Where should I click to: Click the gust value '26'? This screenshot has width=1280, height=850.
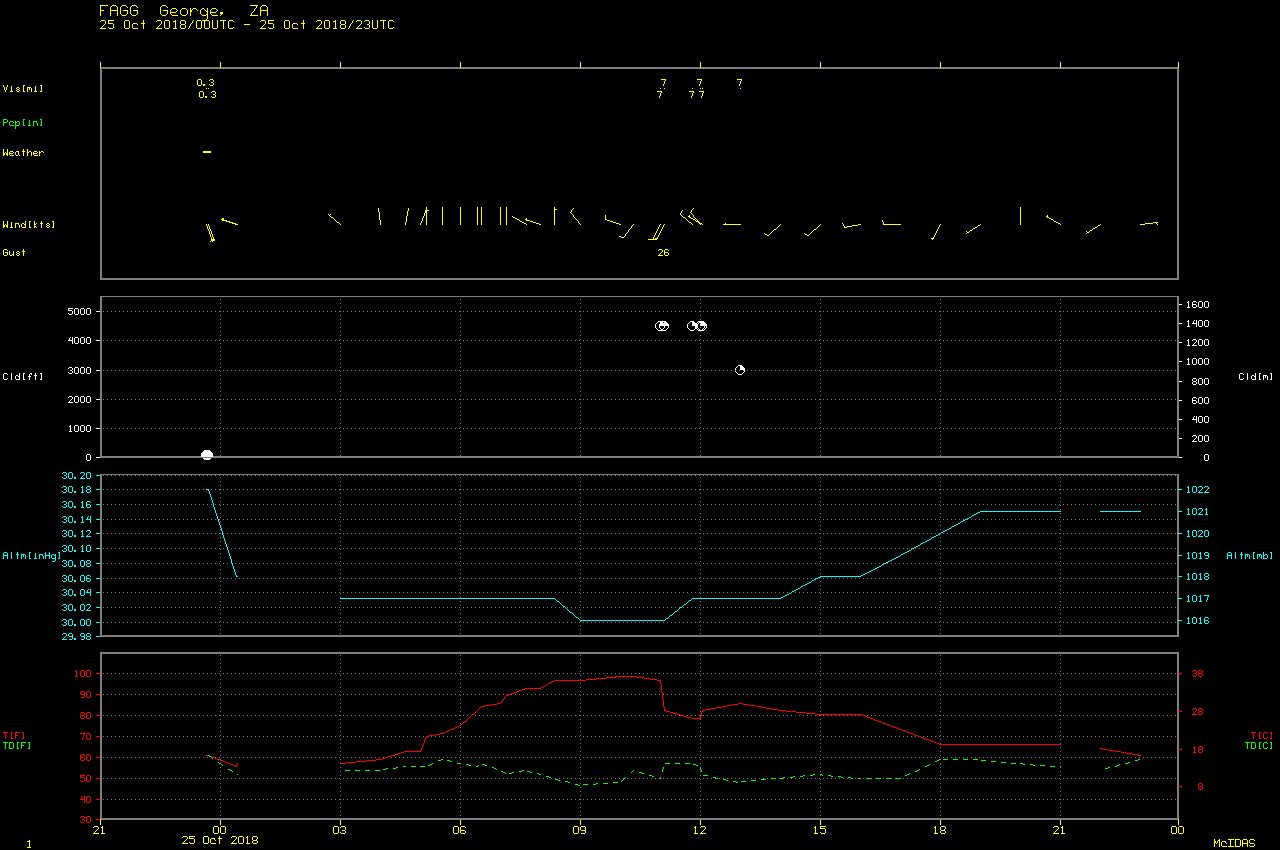[x=663, y=253]
